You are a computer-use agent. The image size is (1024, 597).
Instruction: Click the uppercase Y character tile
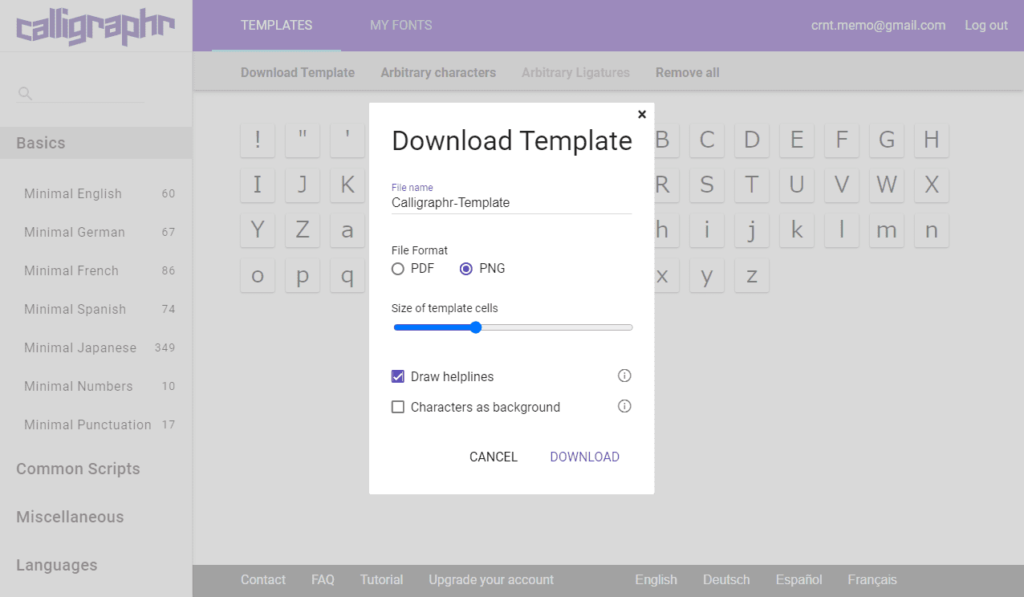click(257, 230)
